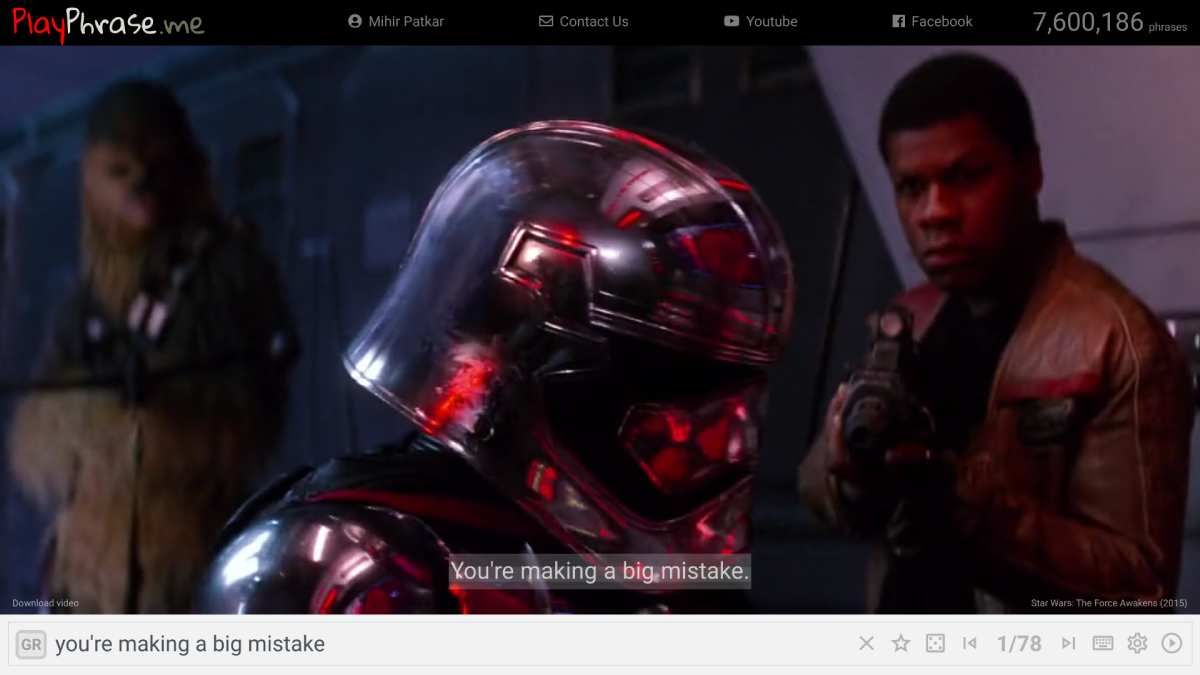The image size is (1200, 675).
Task: Clear the search phrase with the X icon
Action: click(867, 644)
